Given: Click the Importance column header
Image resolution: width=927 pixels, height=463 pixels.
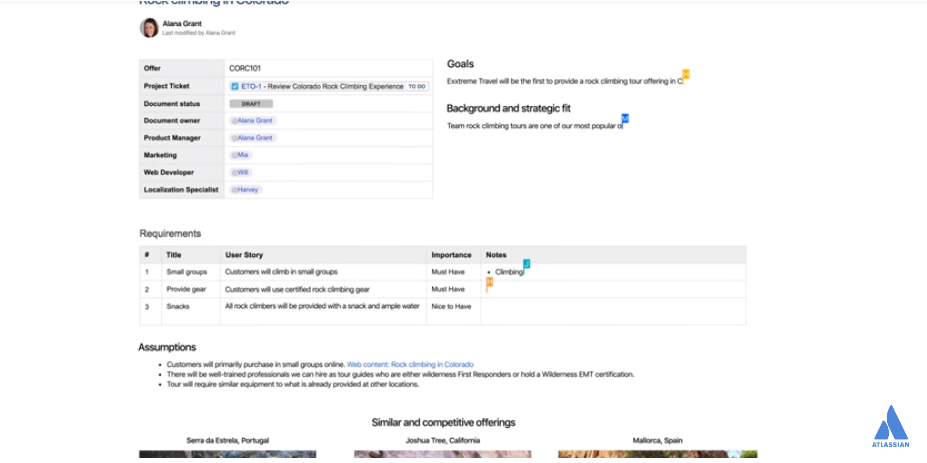Looking at the screenshot, I should pos(452,255).
